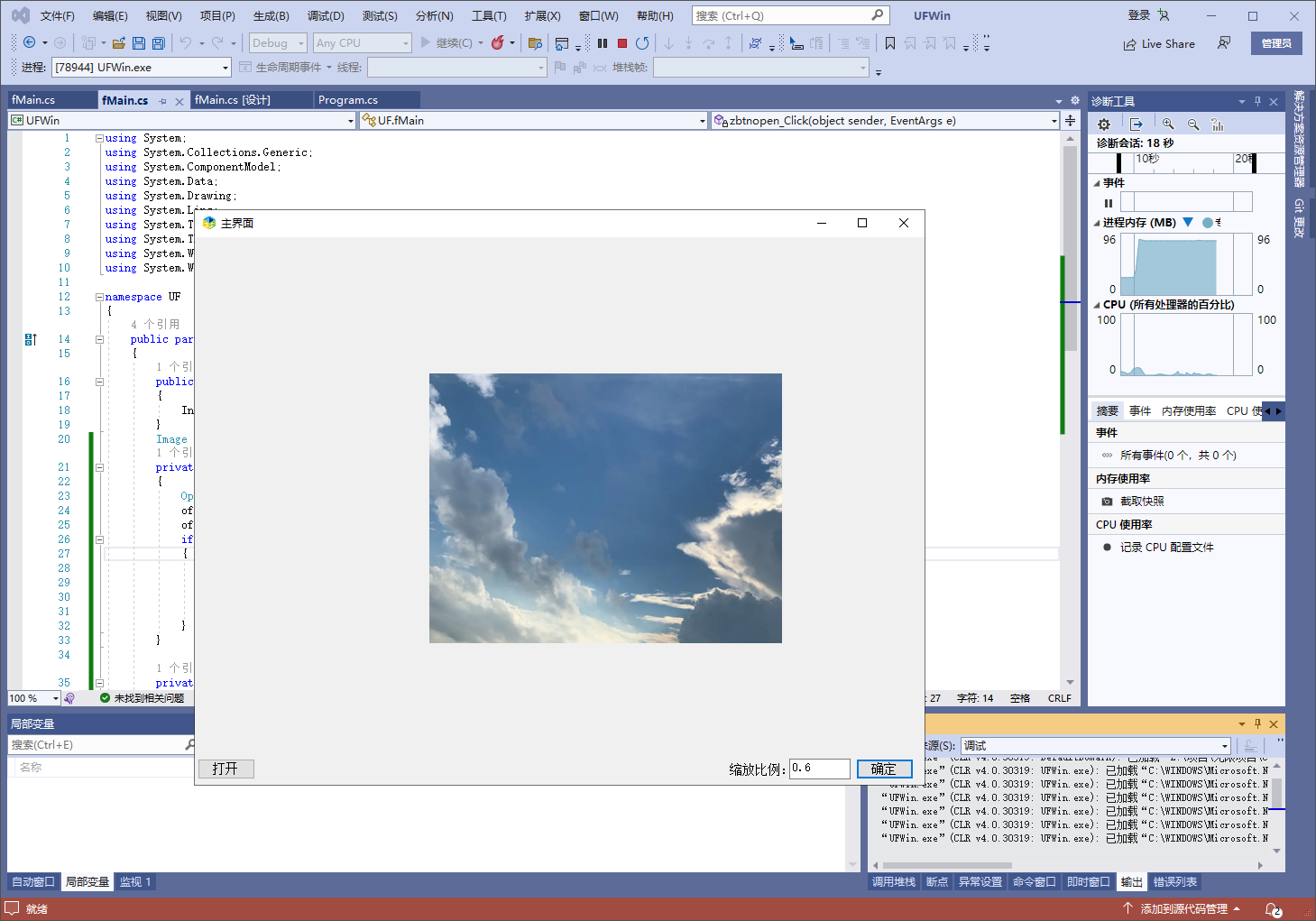The height and width of the screenshot is (921, 1316).
Task: Collapse namespace UF code block
Action: pyautogui.click(x=99, y=297)
